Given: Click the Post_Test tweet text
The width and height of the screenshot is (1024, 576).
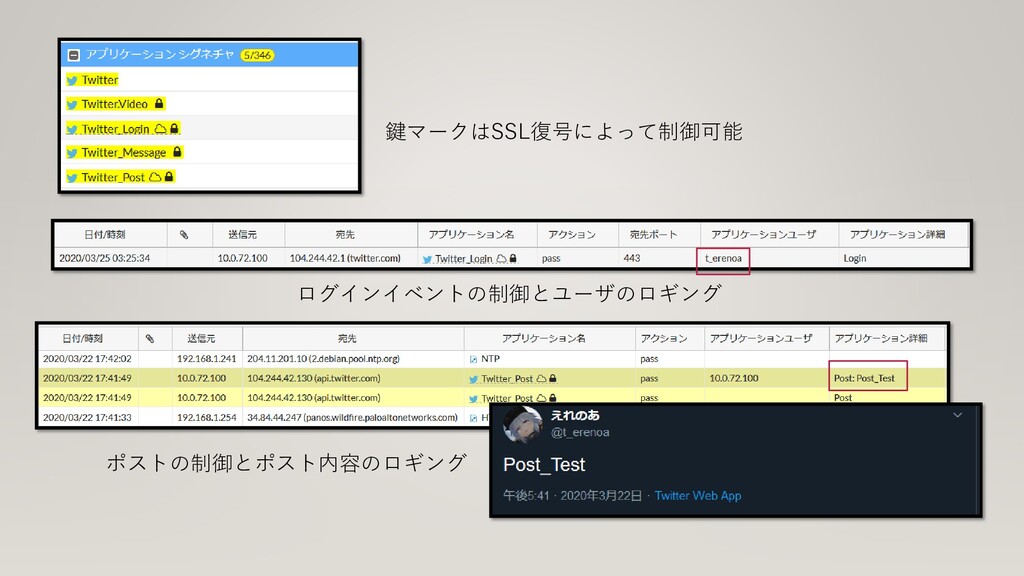Looking at the screenshot, I should point(544,464).
